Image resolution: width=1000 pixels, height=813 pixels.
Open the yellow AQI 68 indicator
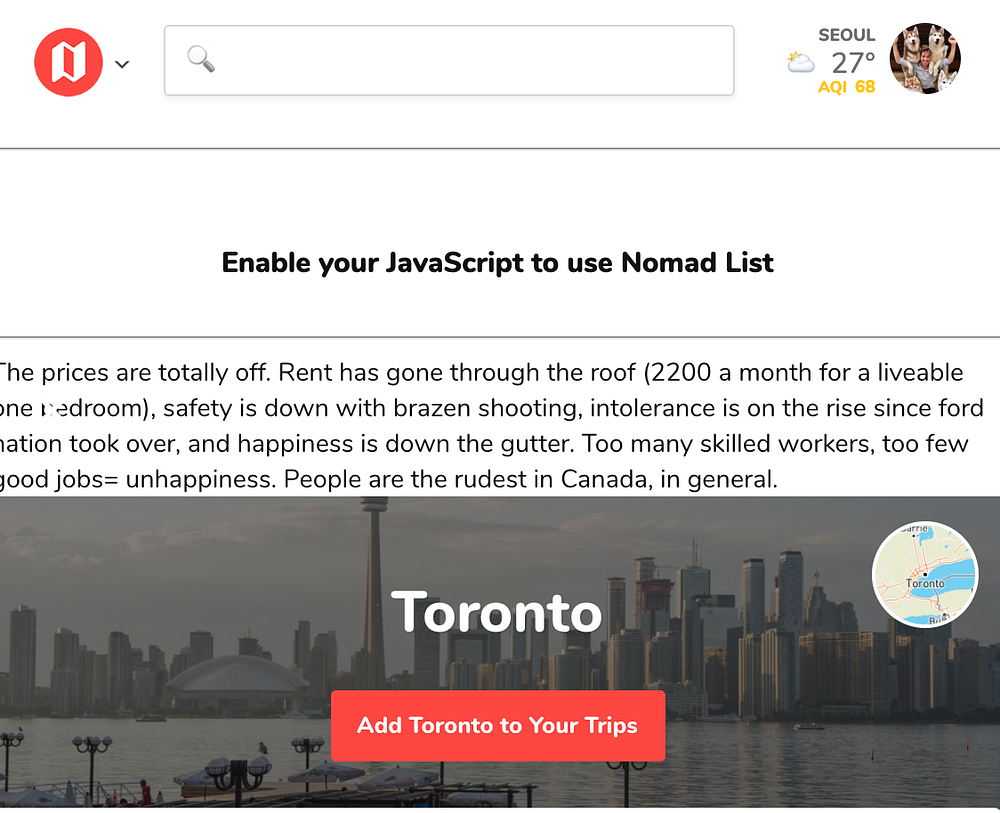tap(846, 87)
